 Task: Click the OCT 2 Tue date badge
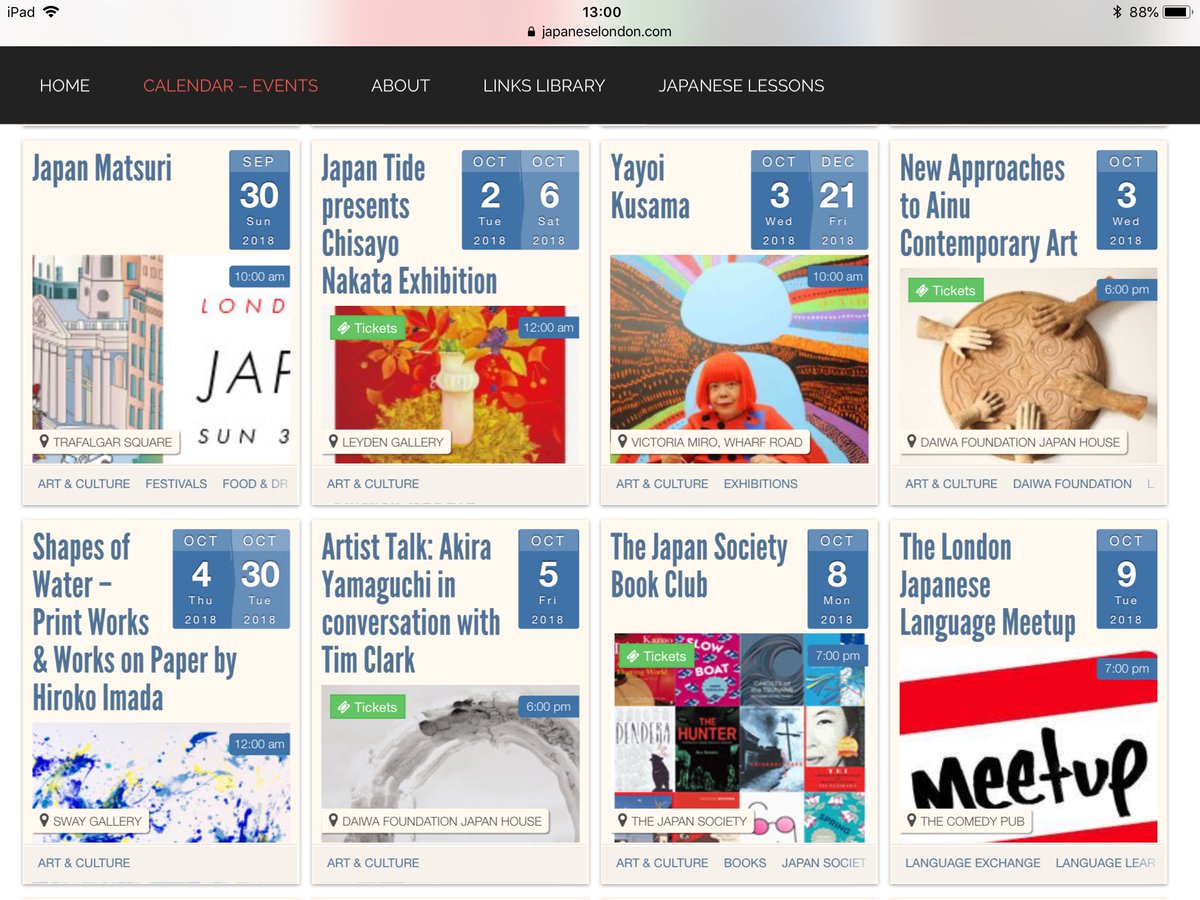pos(490,200)
